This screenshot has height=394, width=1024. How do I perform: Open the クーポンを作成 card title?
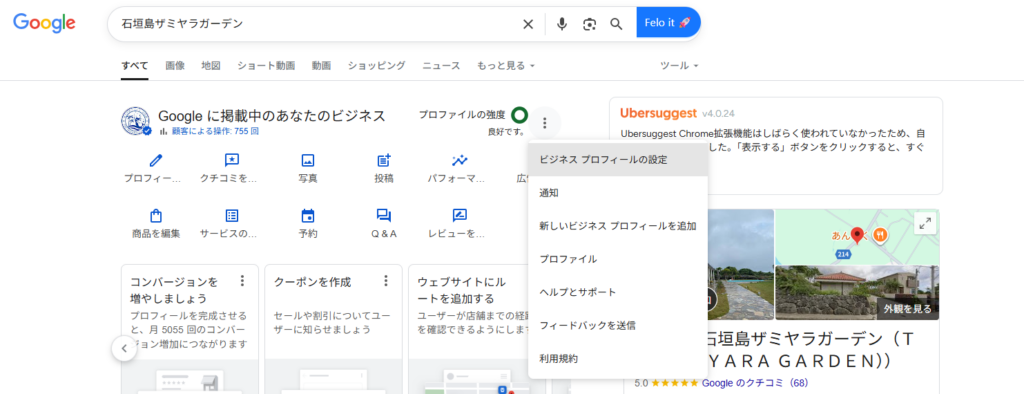[x=312, y=282]
